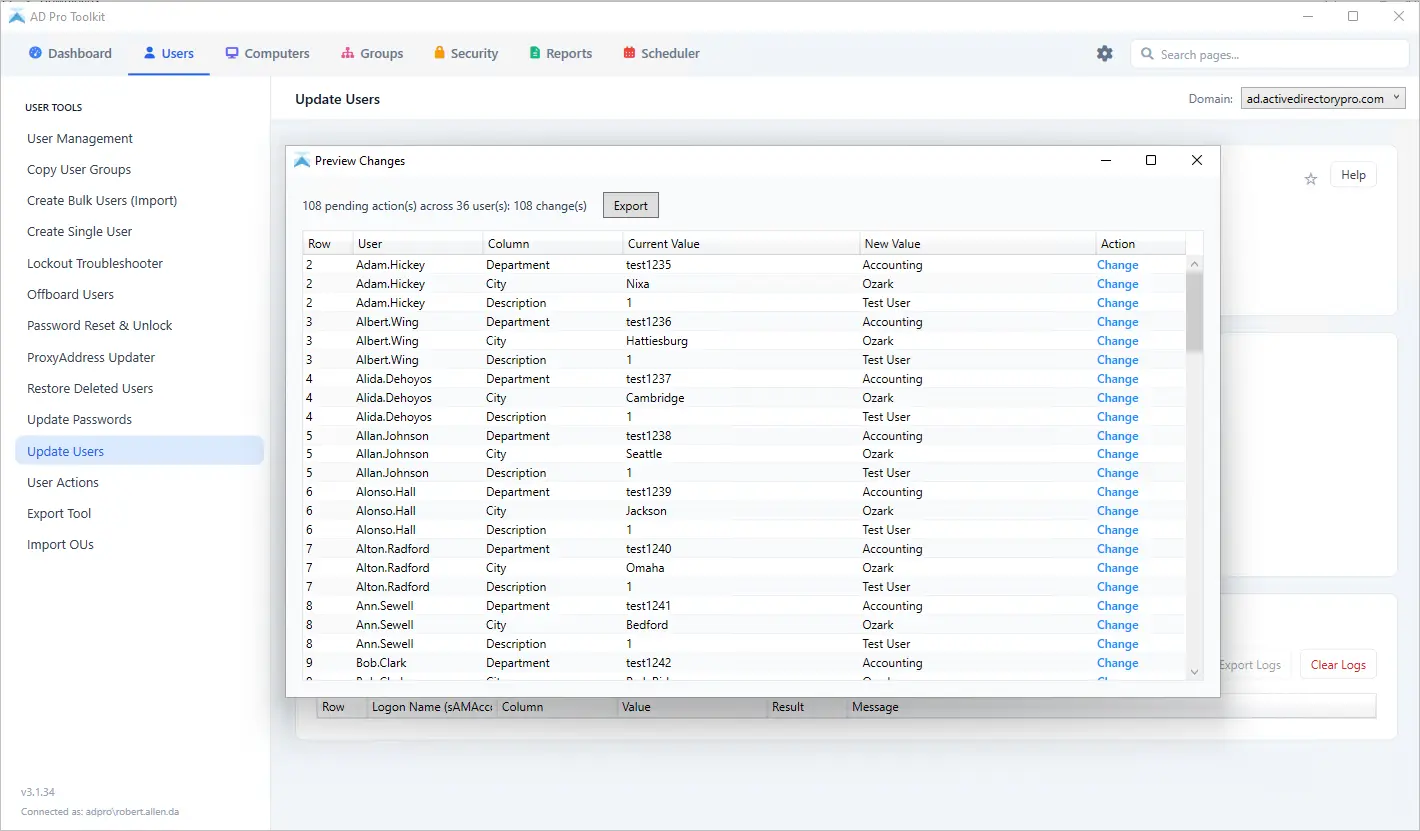Click the Export button in Preview Changes
The height and width of the screenshot is (831, 1420).
(630, 206)
